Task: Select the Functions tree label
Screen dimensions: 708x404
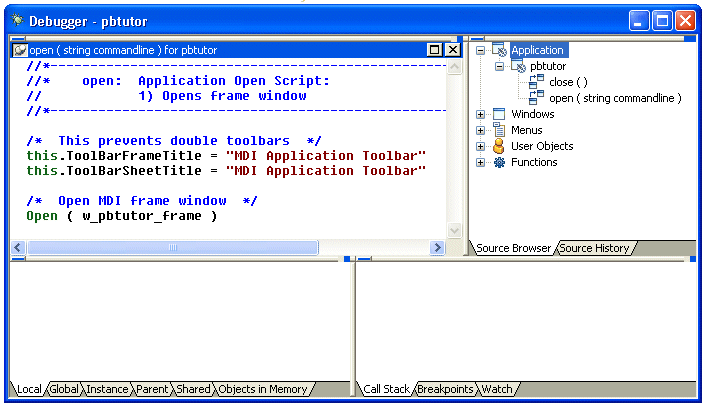Action: coord(534,162)
